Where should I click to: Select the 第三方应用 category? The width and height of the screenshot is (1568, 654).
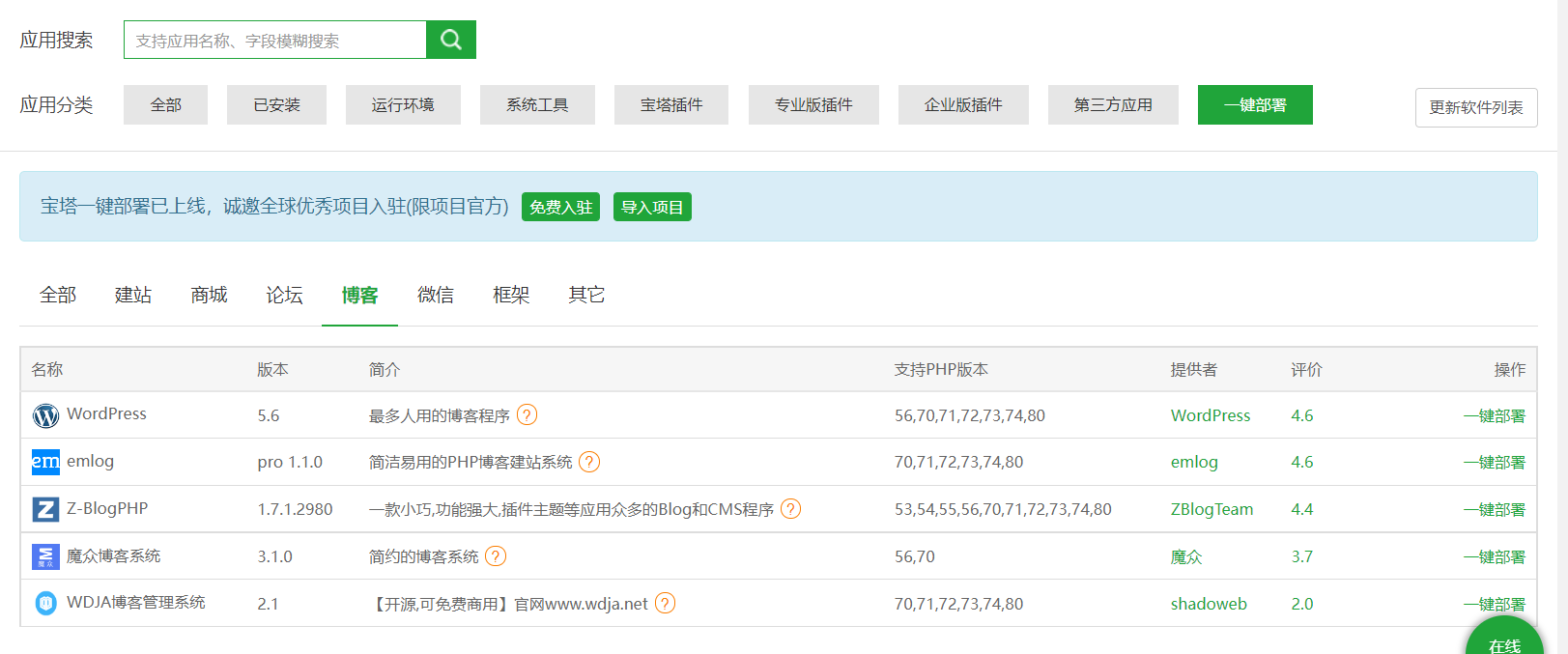(x=1113, y=104)
